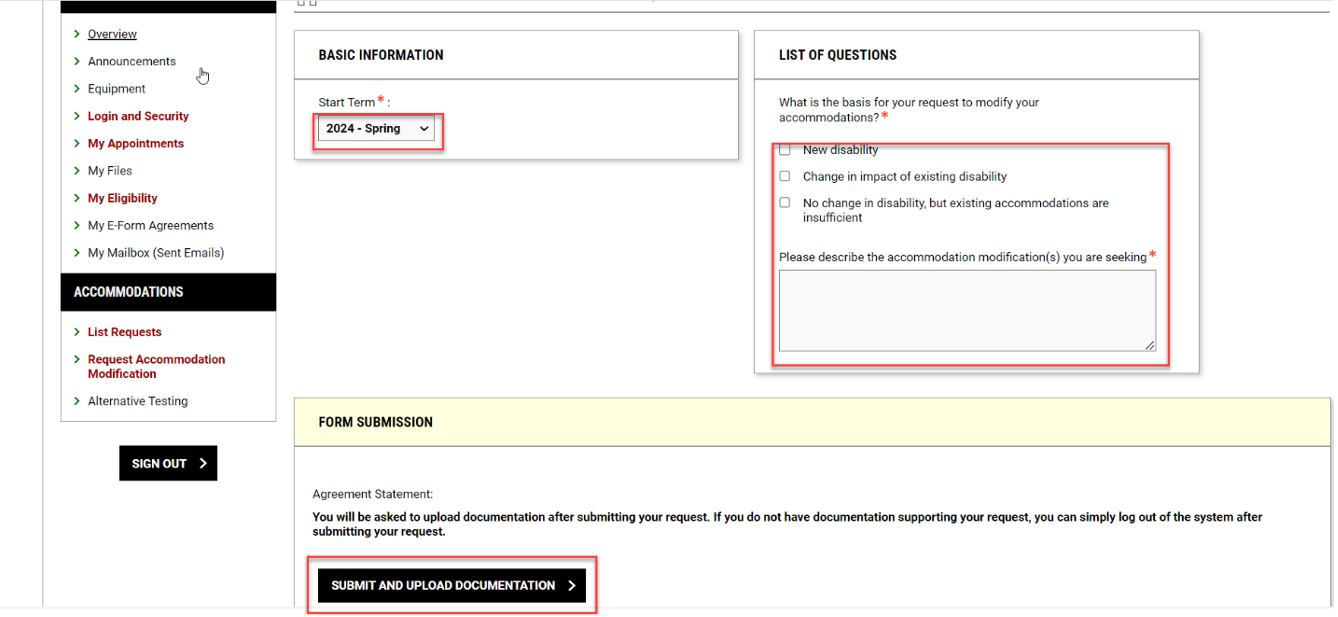The image size is (1338, 617).
Task: Open Announcements in the sidebar
Action: pos(131,61)
